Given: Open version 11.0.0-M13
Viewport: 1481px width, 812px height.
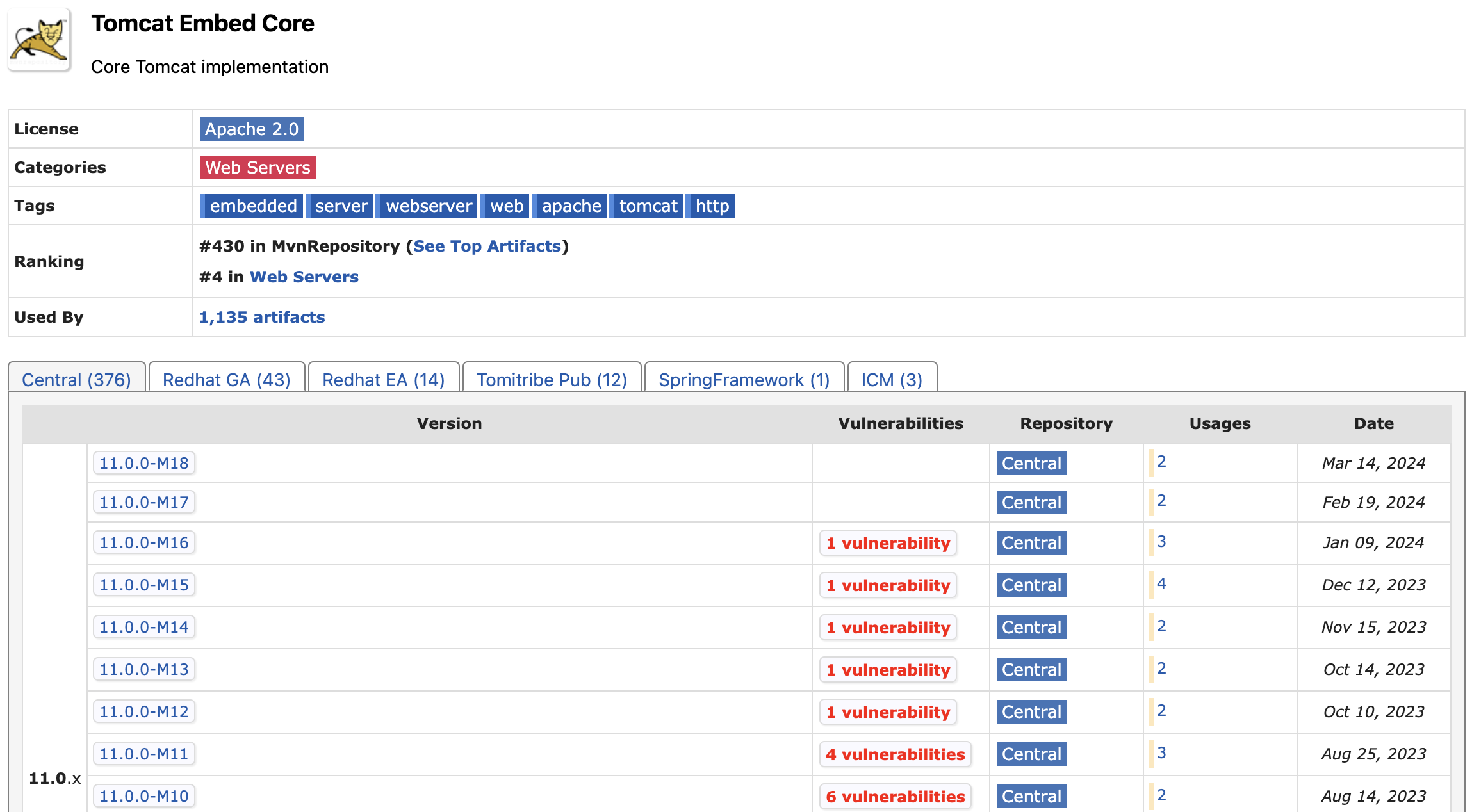Looking at the screenshot, I should click(x=144, y=669).
